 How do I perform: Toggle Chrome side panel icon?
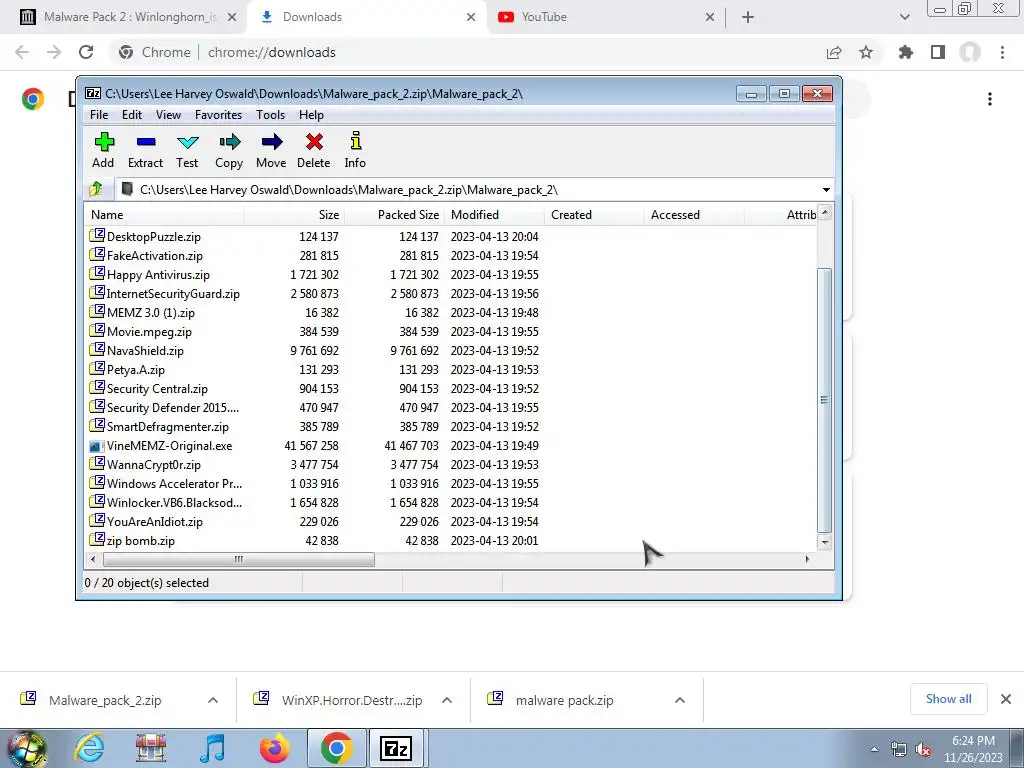click(x=938, y=52)
